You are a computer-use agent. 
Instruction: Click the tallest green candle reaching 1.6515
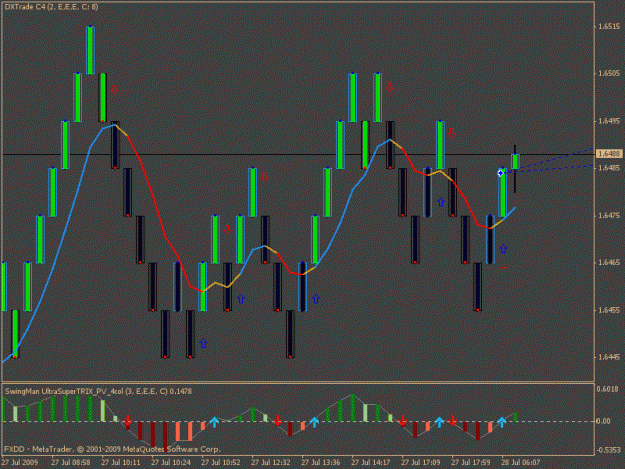(x=90, y=50)
